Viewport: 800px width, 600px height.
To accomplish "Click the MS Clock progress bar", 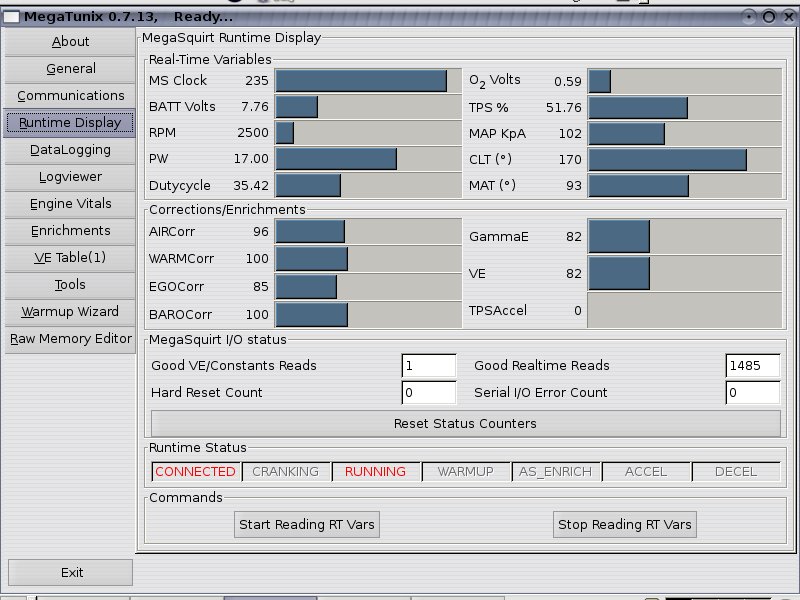I will [x=368, y=81].
